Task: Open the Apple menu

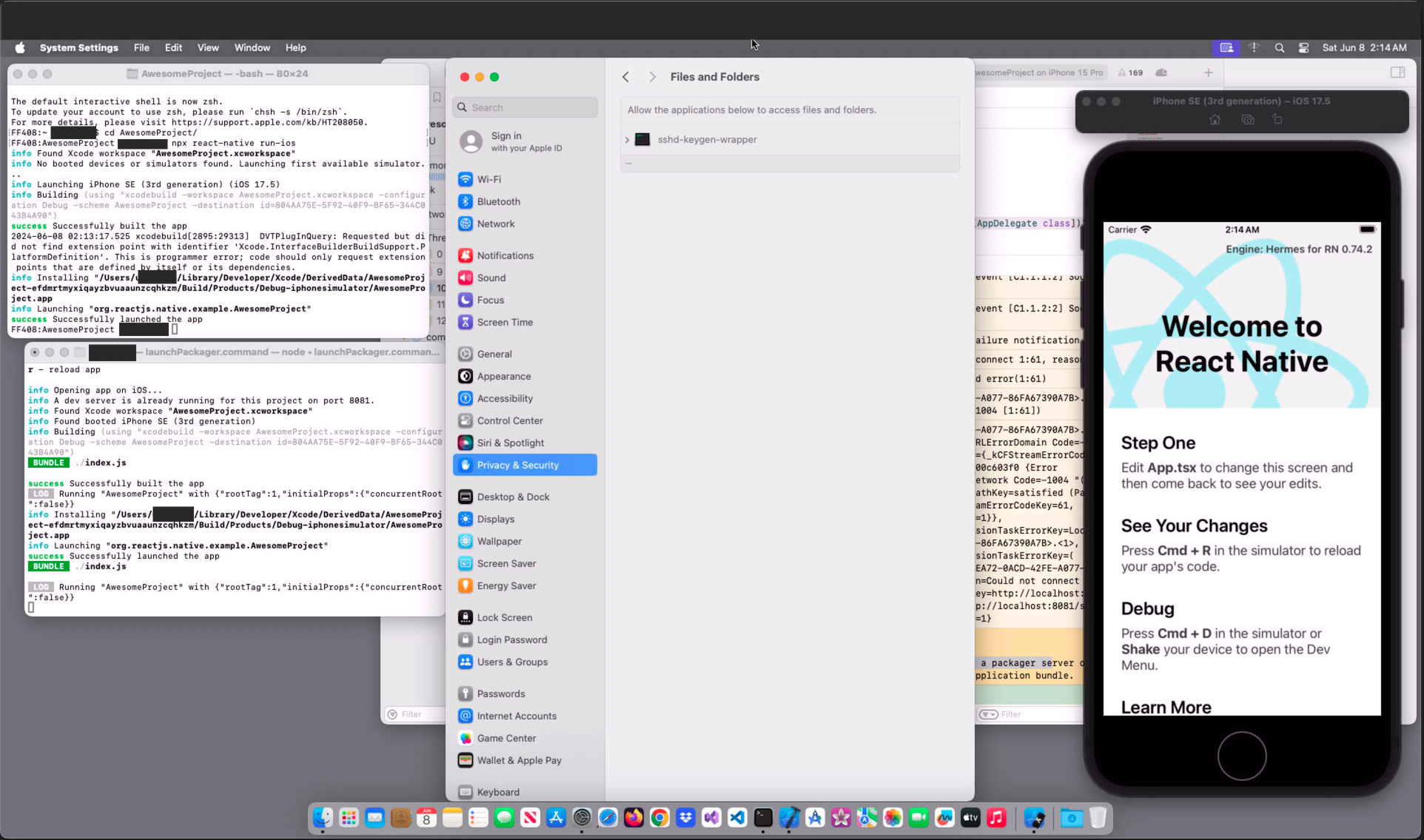Action: pyautogui.click(x=20, y=47)
